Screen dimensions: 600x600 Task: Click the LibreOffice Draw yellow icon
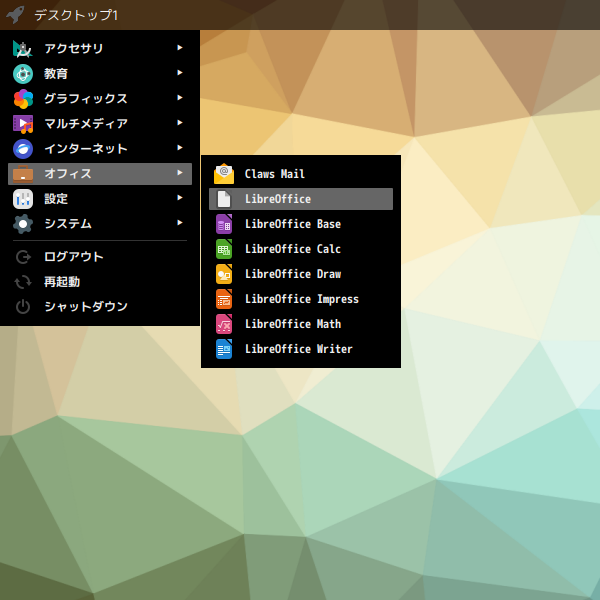point(224,274)
